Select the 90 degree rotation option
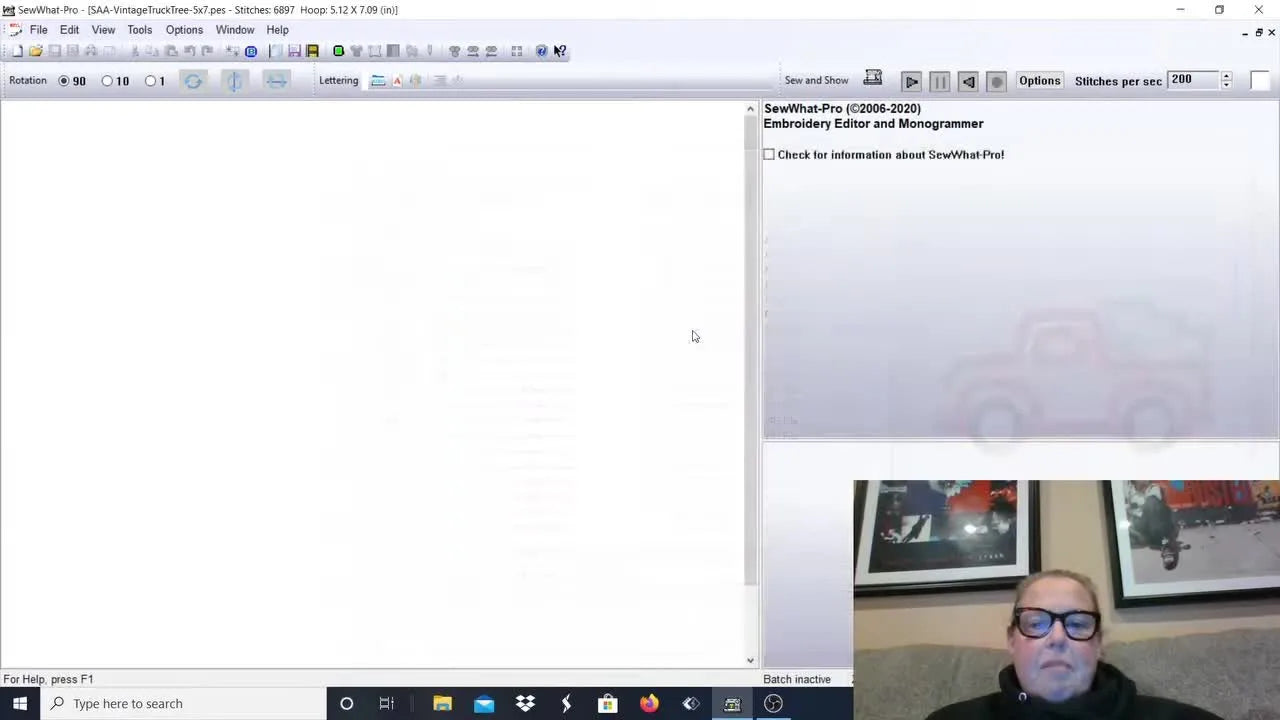 [x=64, y=81]
